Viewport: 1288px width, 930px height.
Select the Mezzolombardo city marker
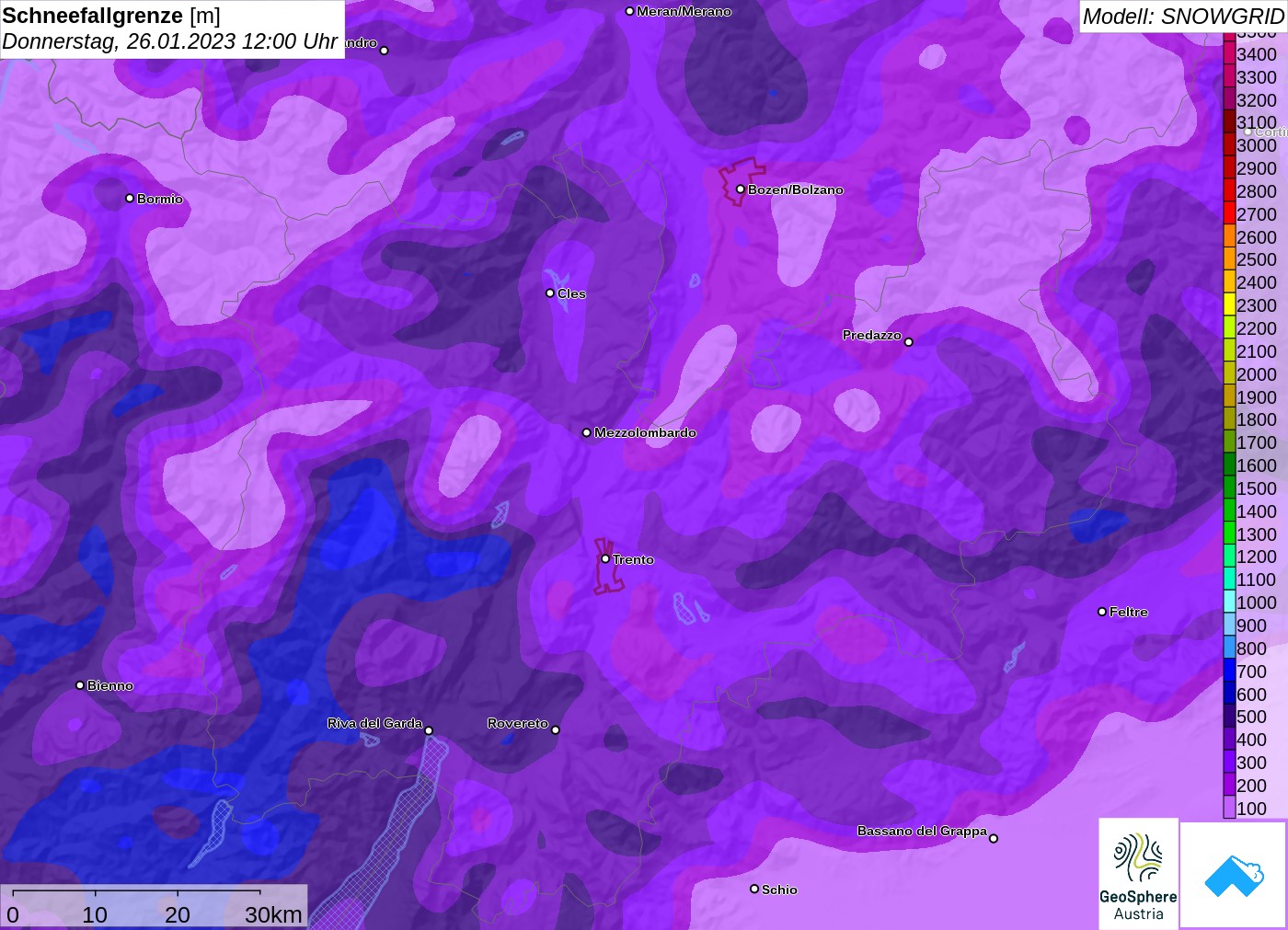point(587,432)
